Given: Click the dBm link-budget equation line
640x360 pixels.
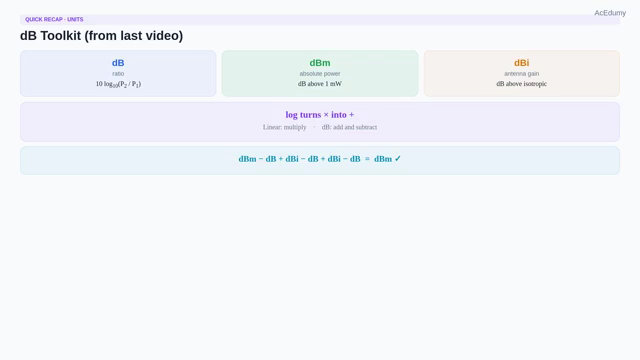Looking at the screenshot, I should pos(320,159).
